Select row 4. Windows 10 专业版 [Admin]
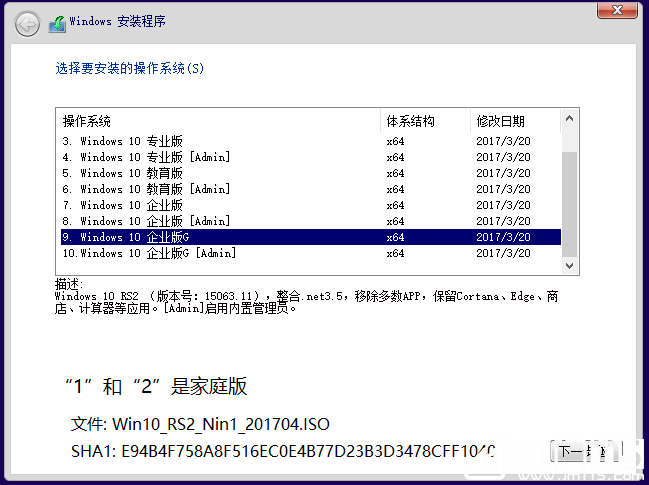 (311, 157)
